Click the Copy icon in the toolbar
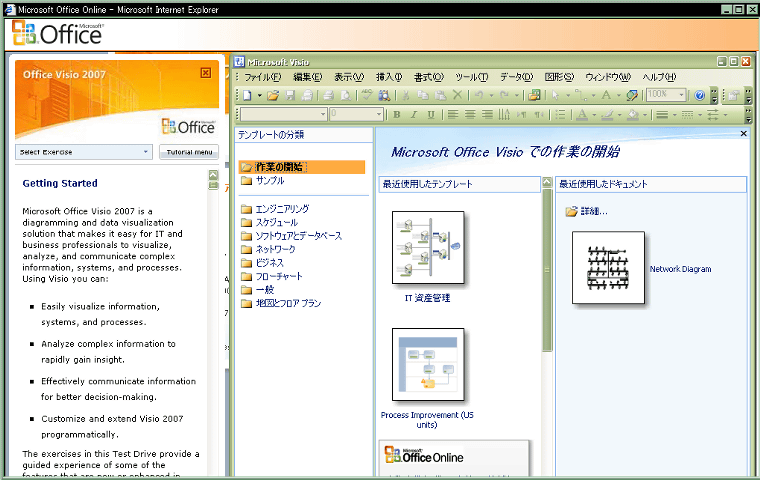 423,95
